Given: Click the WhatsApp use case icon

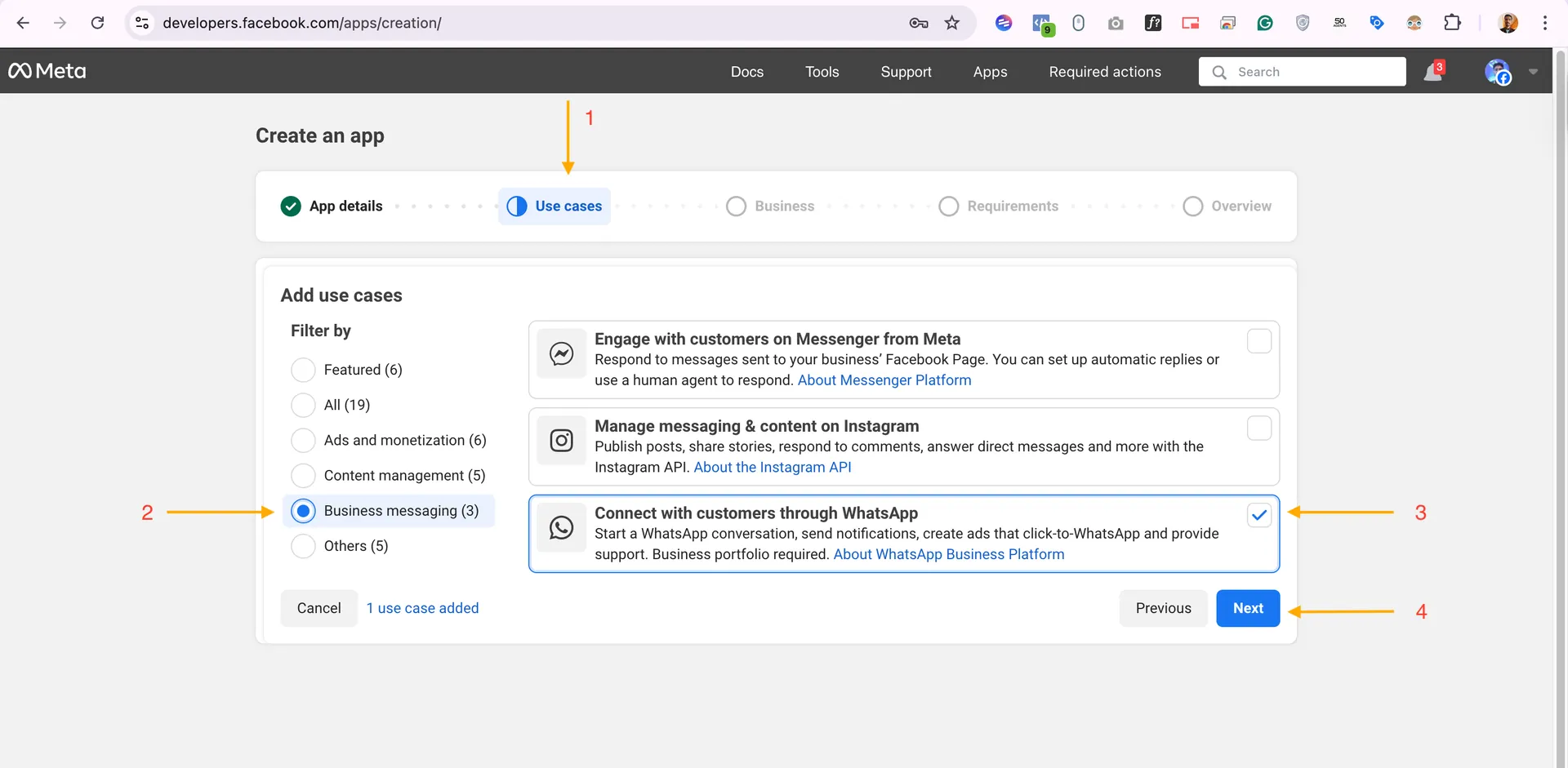Looking at the screenshot, I should tap(562, 528).
